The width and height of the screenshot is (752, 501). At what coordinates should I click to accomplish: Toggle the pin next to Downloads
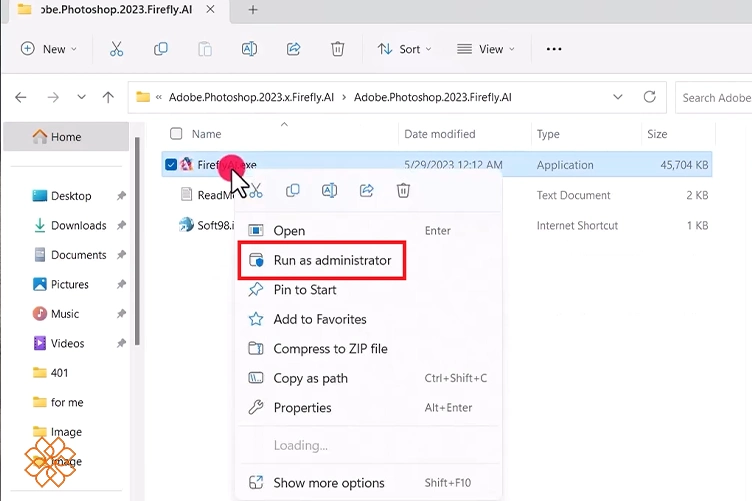[121, 225]
